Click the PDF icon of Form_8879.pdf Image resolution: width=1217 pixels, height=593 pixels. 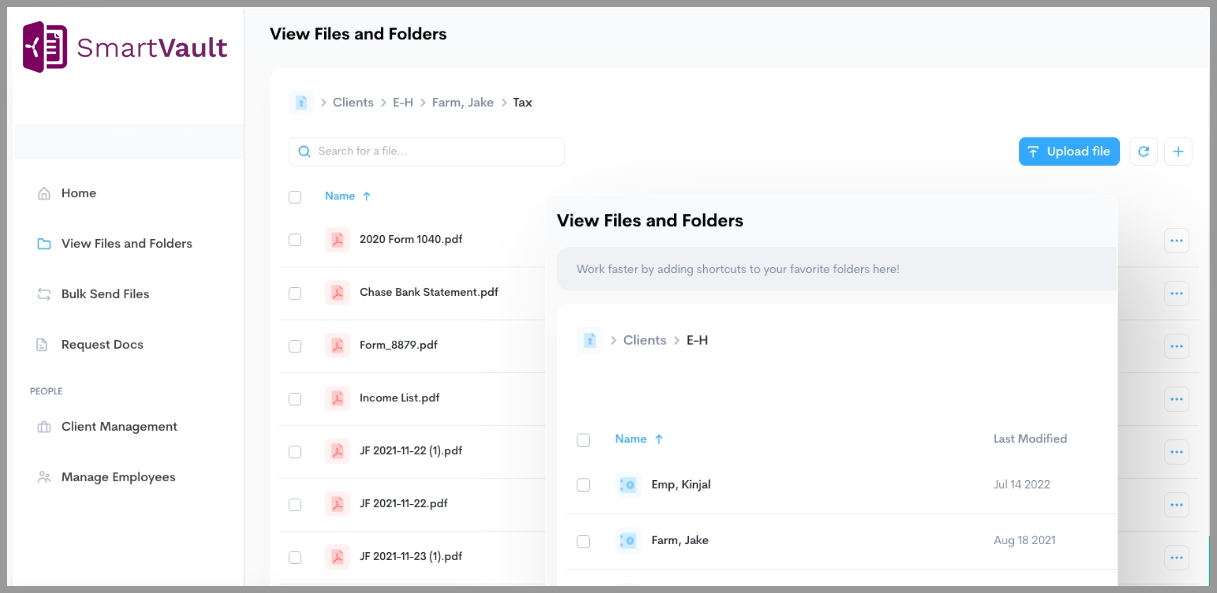coord(337,345)
